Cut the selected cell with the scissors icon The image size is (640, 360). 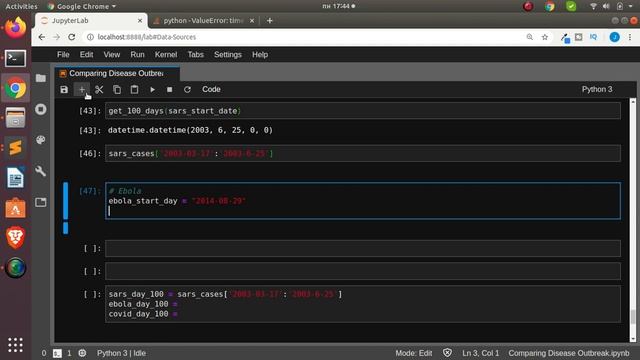99,89
